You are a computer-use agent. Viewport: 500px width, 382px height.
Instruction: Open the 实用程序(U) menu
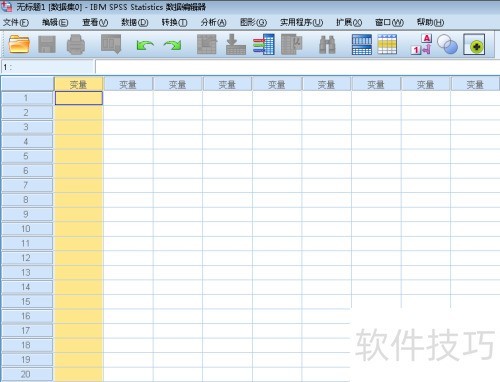click(301, 22)
